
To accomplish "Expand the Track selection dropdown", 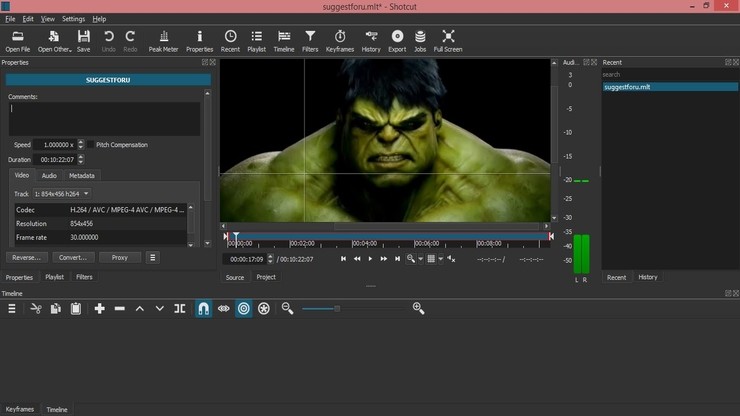I will tap(62, 194).
